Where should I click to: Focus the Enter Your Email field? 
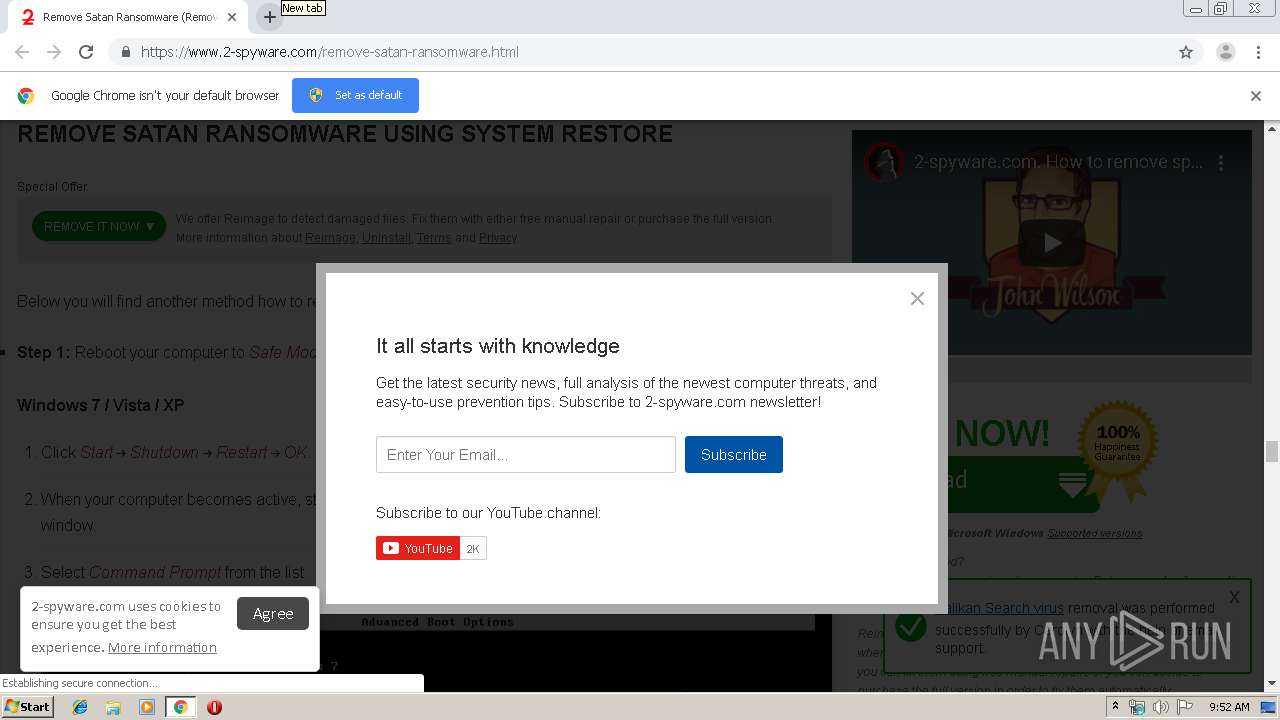coord(526,454)
